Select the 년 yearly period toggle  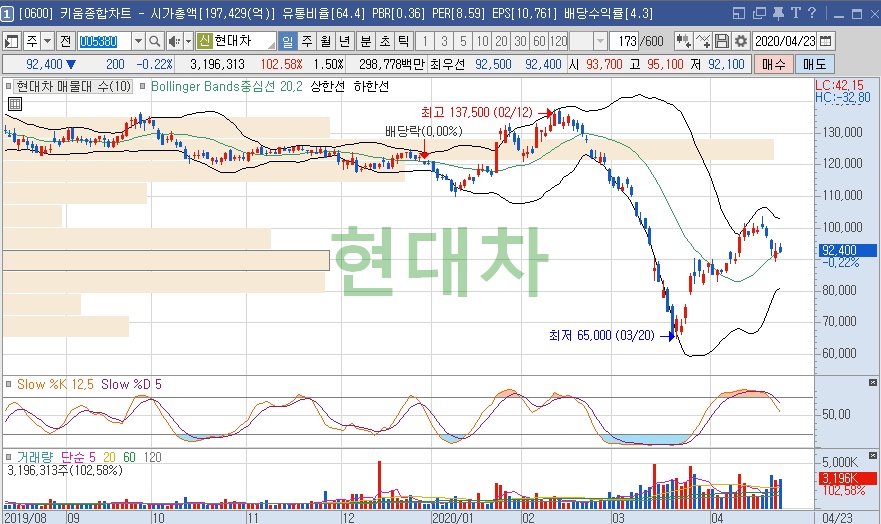[x=345, y=41]
